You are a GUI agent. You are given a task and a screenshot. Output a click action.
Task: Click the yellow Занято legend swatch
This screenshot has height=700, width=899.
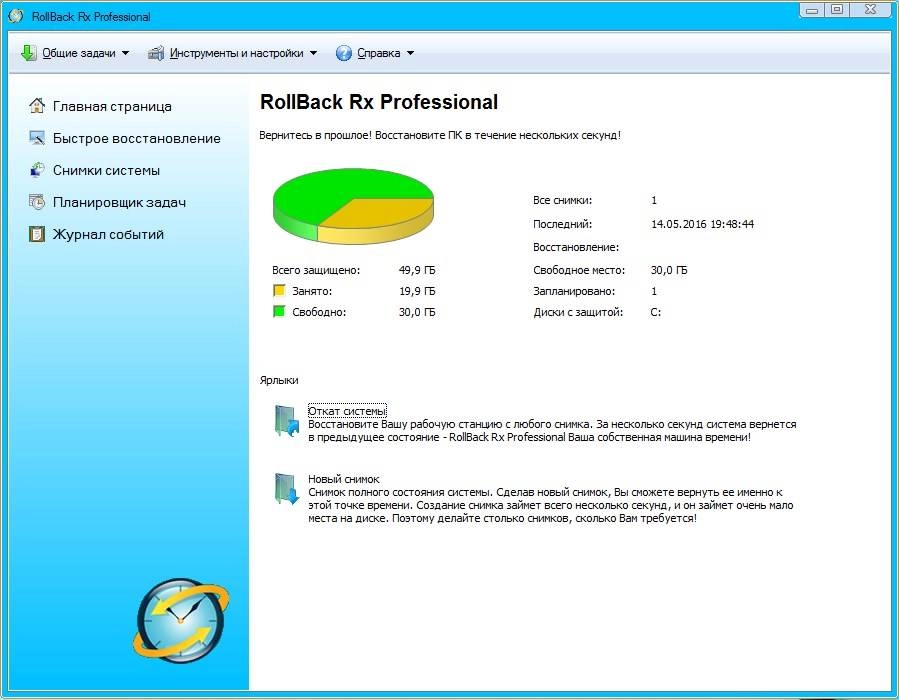(279, 290)
